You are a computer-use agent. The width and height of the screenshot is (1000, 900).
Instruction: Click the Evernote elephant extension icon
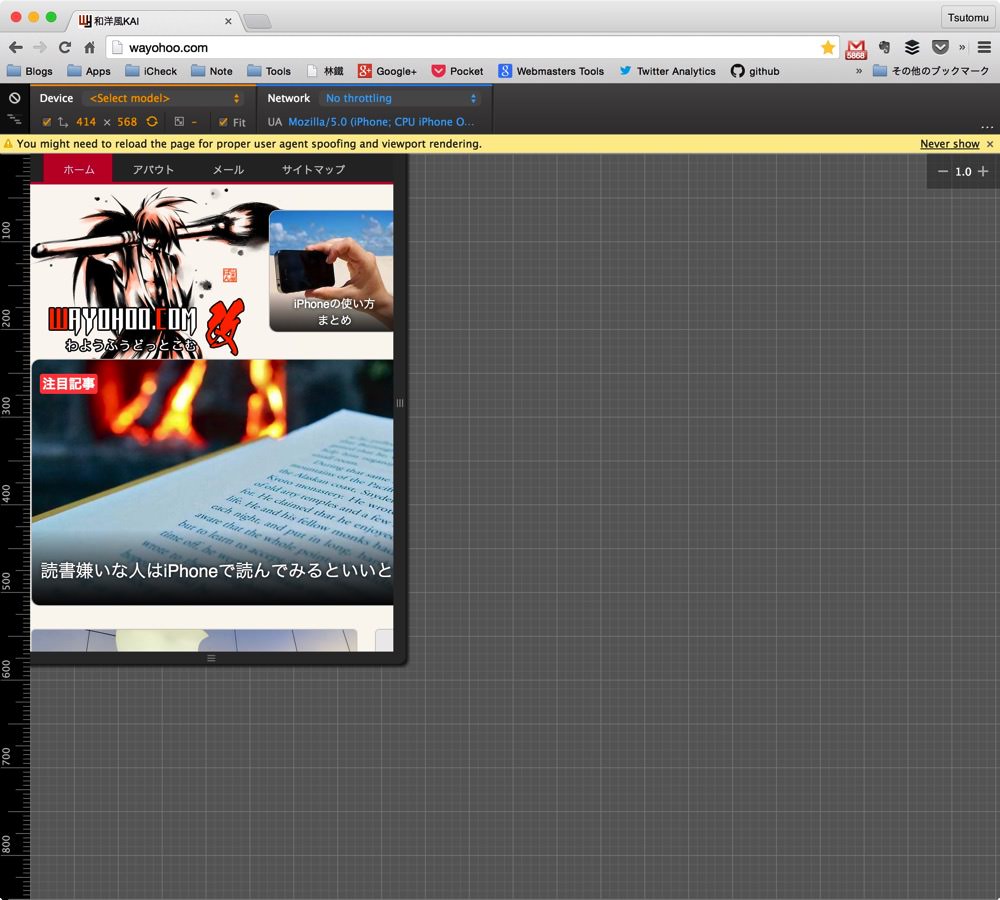pos(884,47)
